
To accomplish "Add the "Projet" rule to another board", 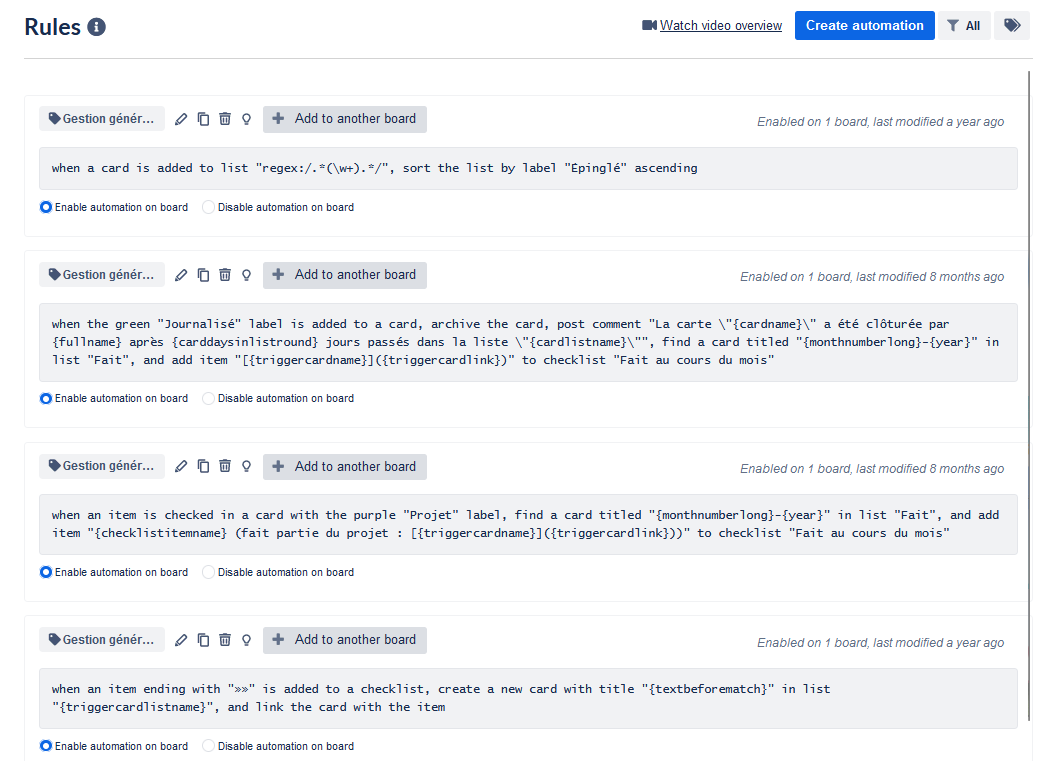I will point(345,467).
